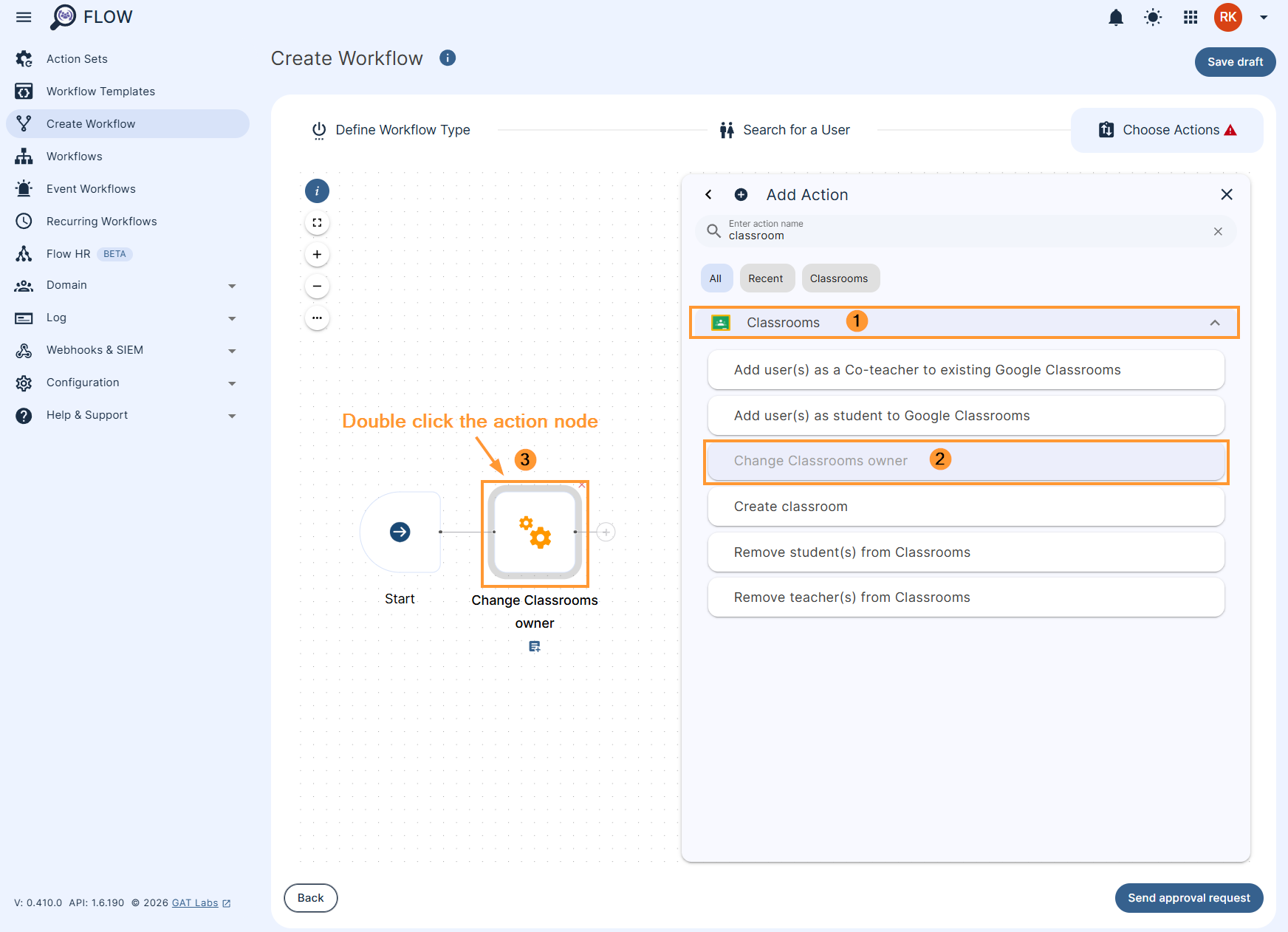Expand the Domain sidebar menu
The height and width of the screenshot is (932, 1288).
tap(232, 286)
